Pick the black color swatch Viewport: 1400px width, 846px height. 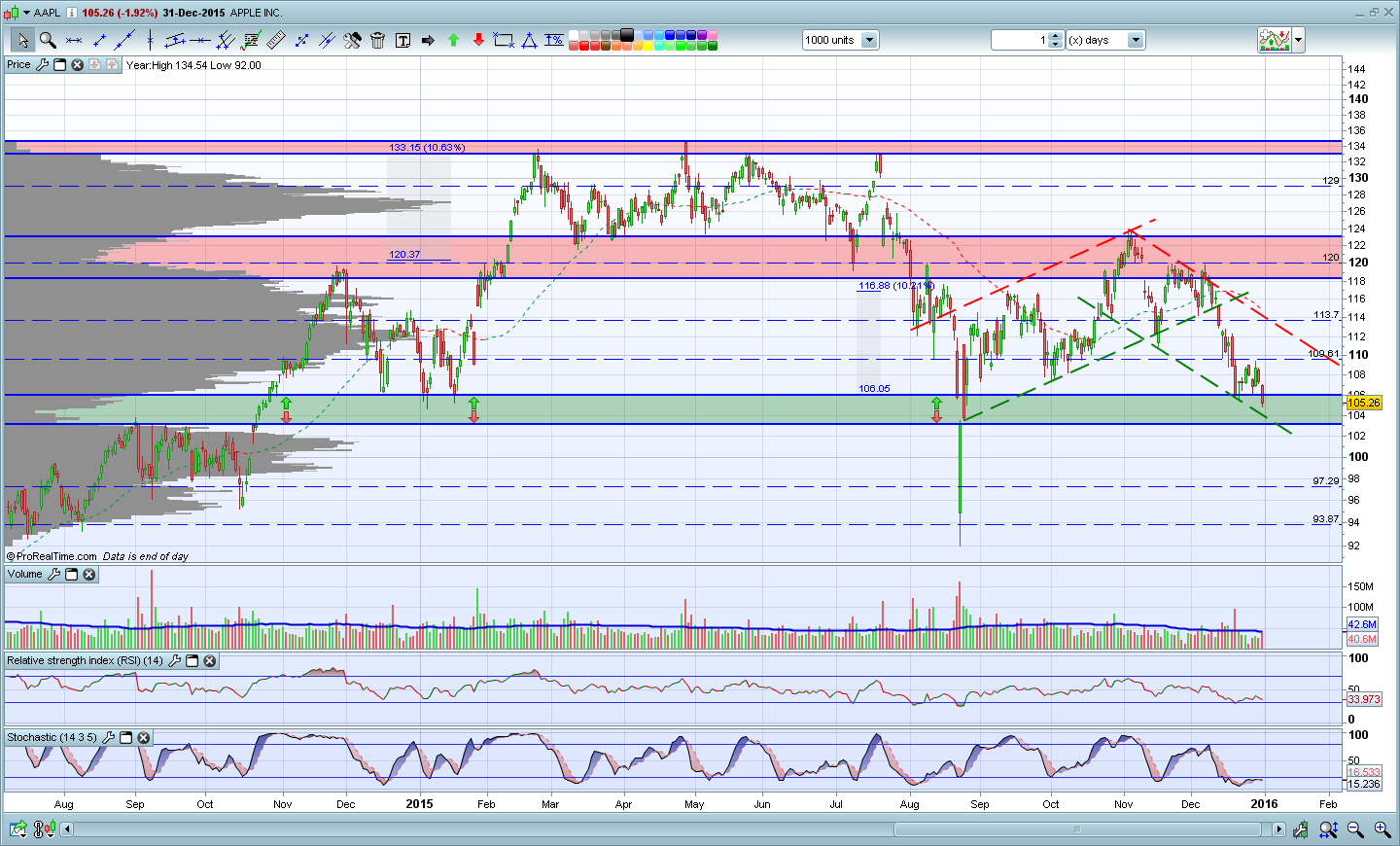click(x=627, y=35)
